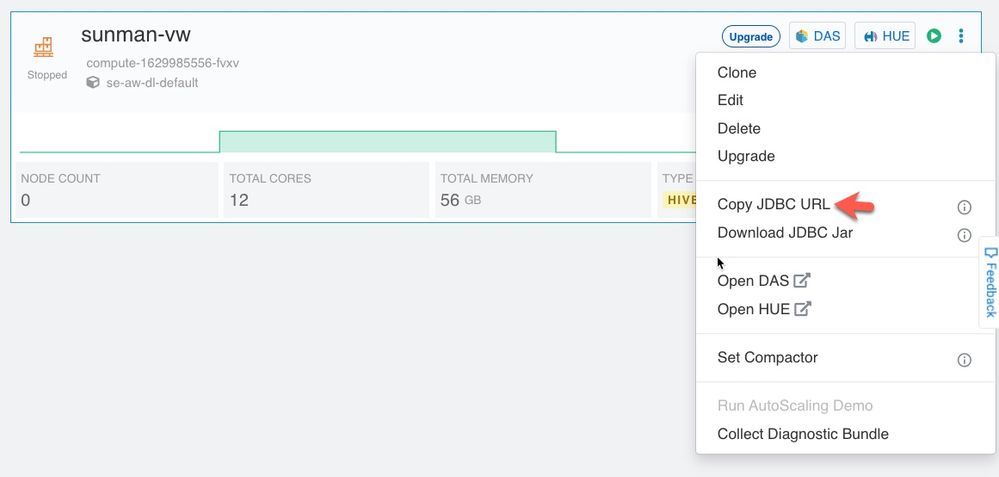Select Clone from the context menu
The width and height of the screenshot is (999, 477).
point(737,72)
